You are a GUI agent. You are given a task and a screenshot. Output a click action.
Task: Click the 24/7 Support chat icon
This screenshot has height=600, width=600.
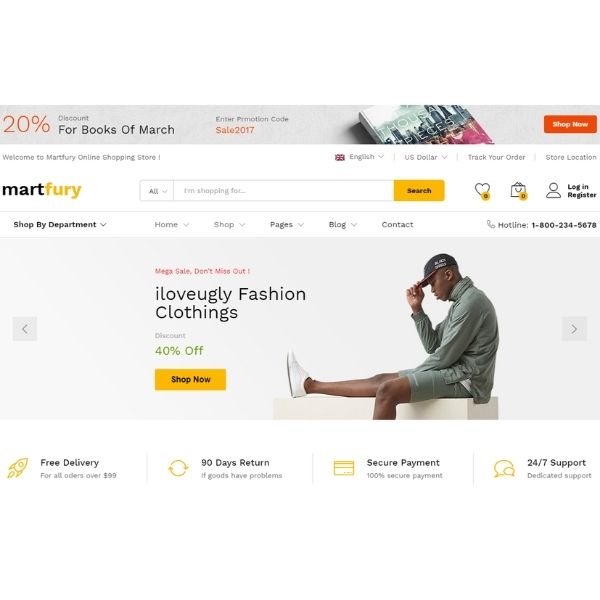pos(504,468)
